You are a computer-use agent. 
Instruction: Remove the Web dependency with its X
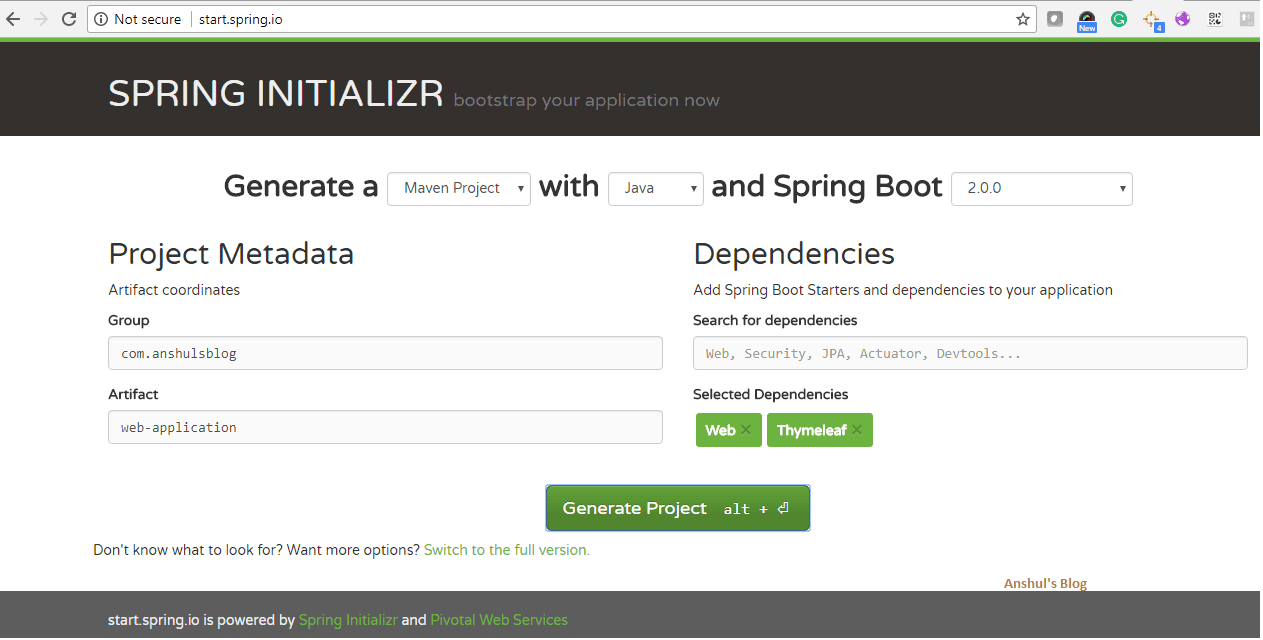(746, 430)
